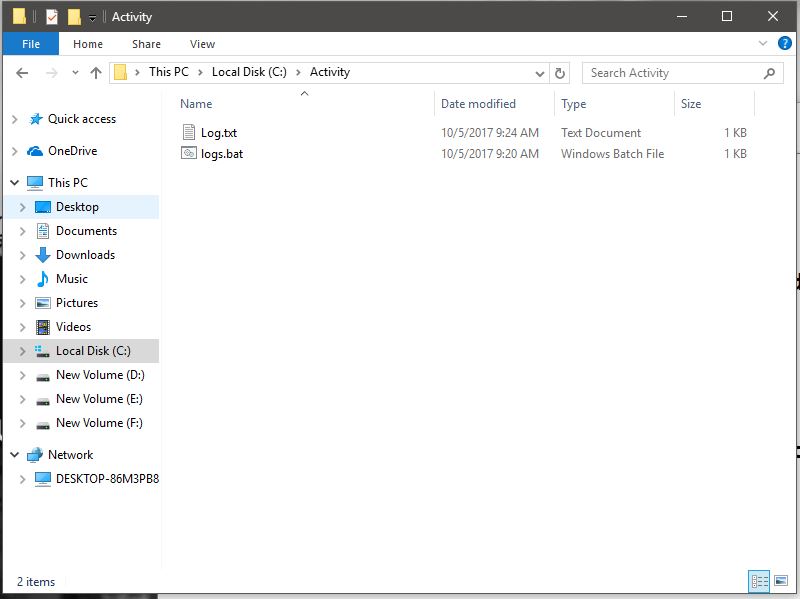Click Local Disk (C:) in the address bar
Screen dimensions: 800x599
(x=251, y=72)
